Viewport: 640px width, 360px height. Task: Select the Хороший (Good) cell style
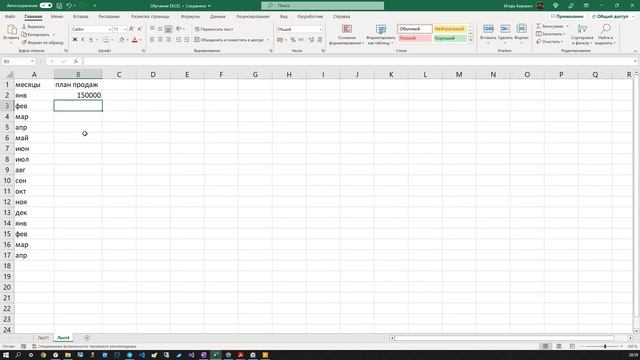coord(450,38)
